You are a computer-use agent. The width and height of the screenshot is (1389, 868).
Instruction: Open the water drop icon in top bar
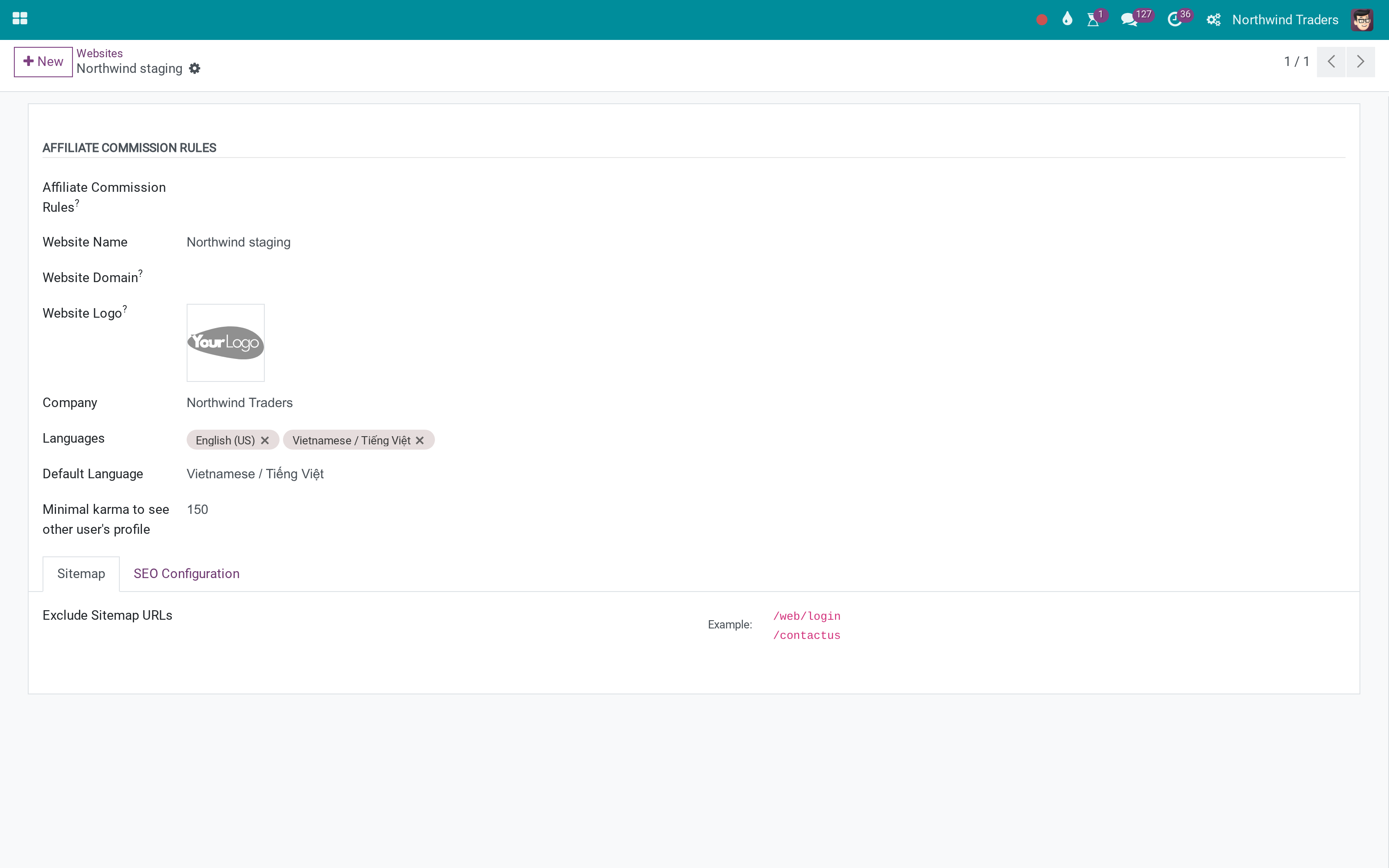coord(1067,19)
